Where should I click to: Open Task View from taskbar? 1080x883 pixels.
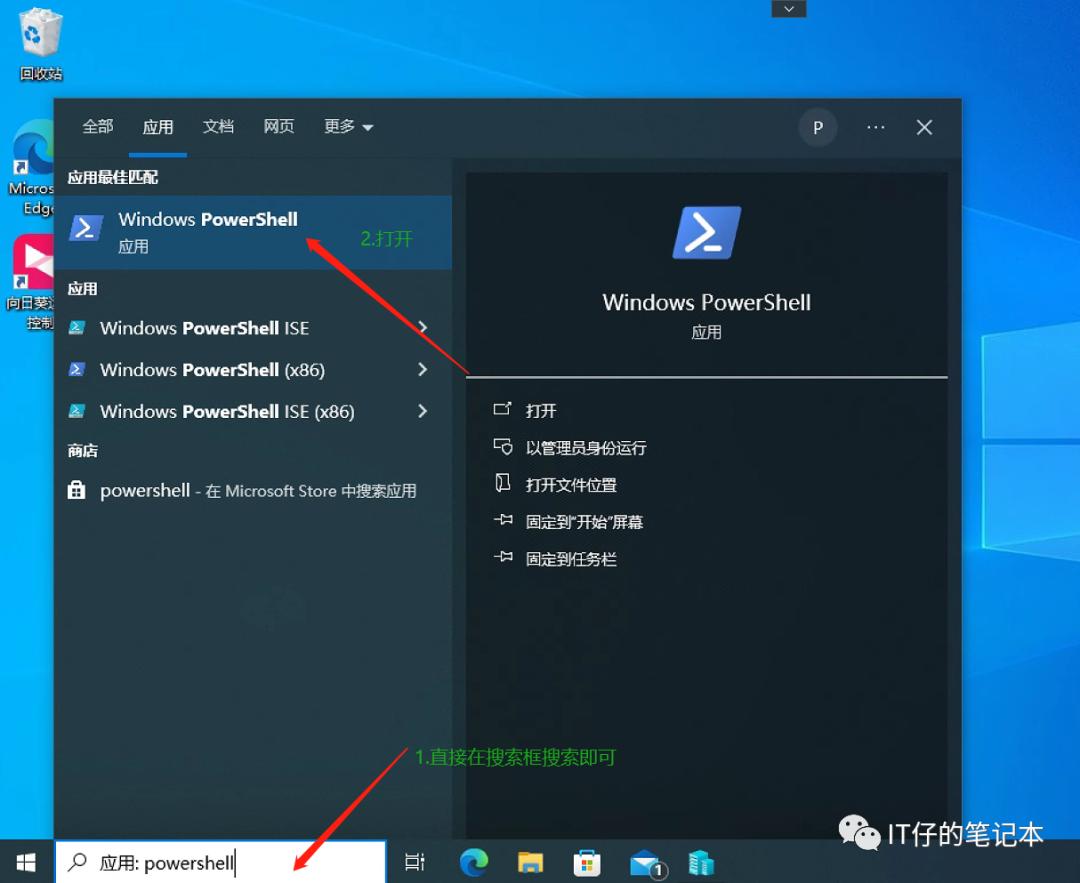click(x=414, y=861)
